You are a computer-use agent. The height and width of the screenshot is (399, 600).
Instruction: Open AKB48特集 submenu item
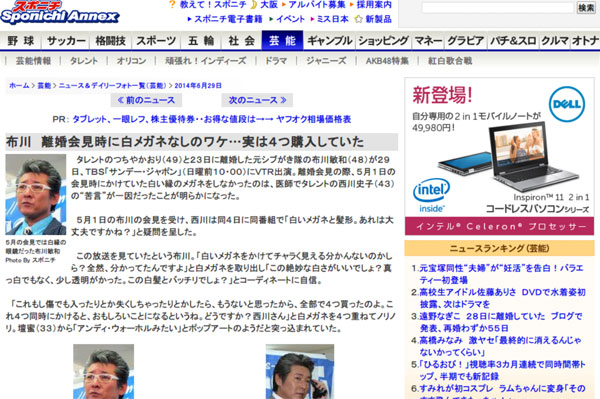[x=387, y=61]
